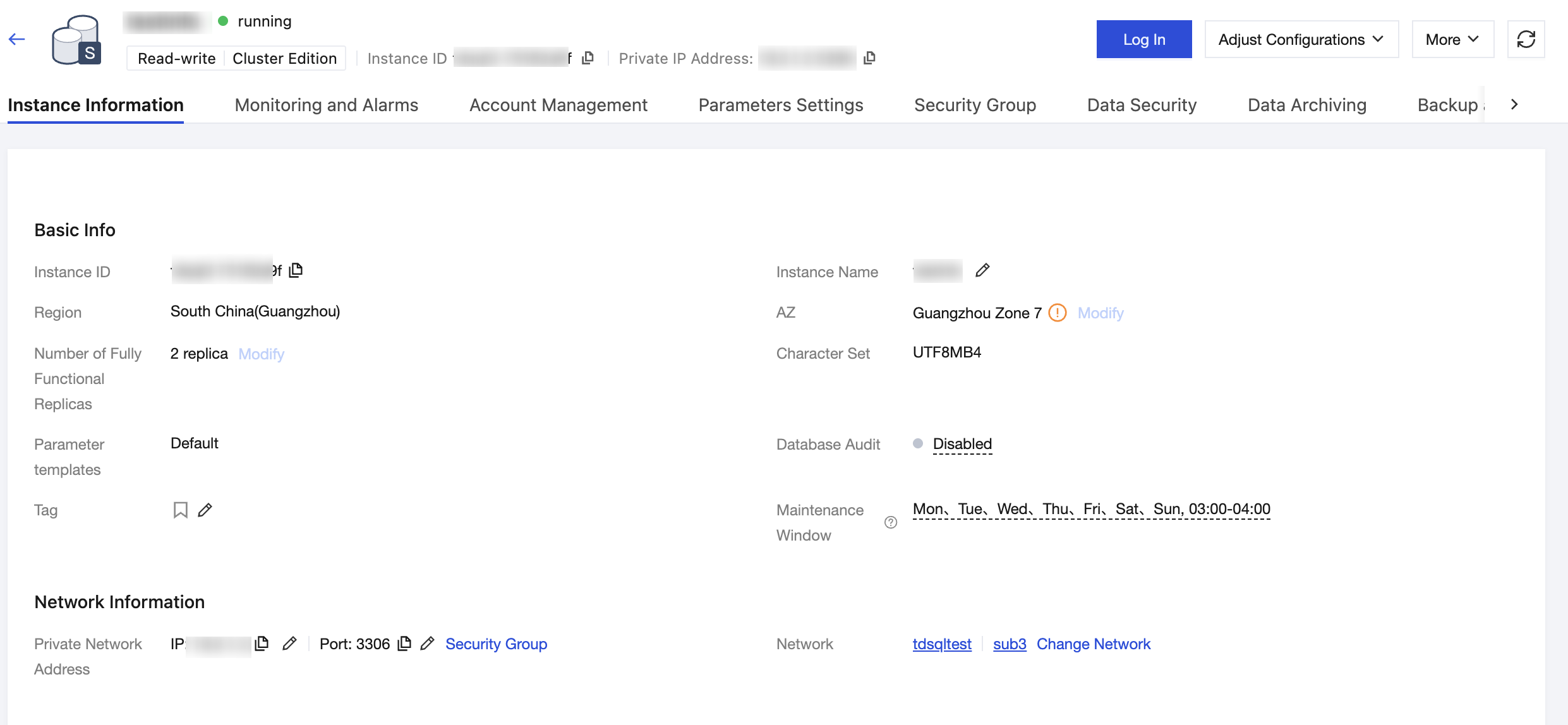Switch to Monitoring and Alarms tab
The width and height of the screenshot is (1568, 725).
(x=326, y=105)
